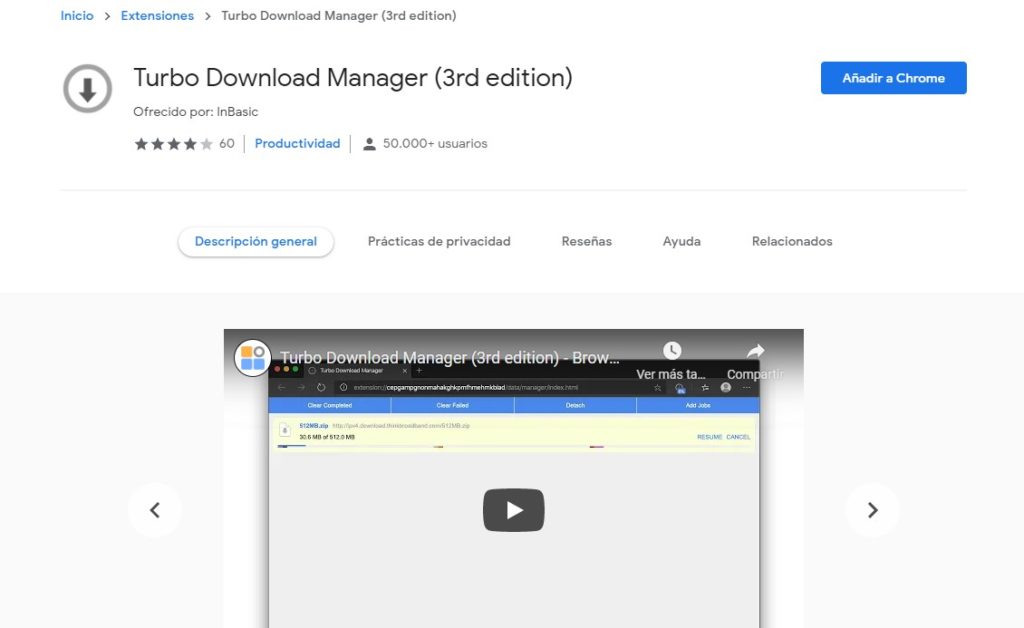
Task: Click the 60 ratings count
Action: click(227, 144)
